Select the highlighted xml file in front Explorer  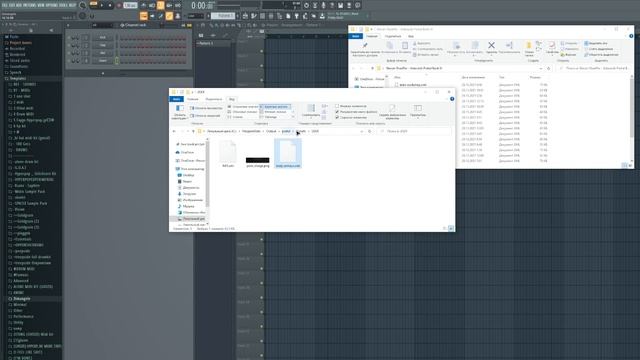coord(288,153)
